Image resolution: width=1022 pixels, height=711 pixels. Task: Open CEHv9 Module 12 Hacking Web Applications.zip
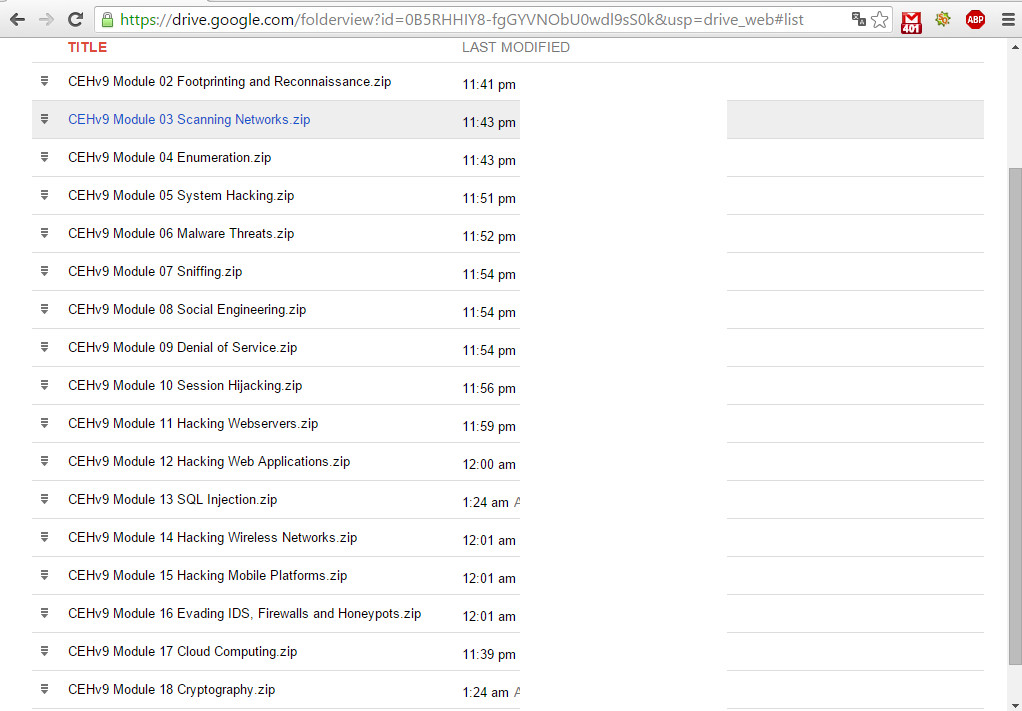209,461
